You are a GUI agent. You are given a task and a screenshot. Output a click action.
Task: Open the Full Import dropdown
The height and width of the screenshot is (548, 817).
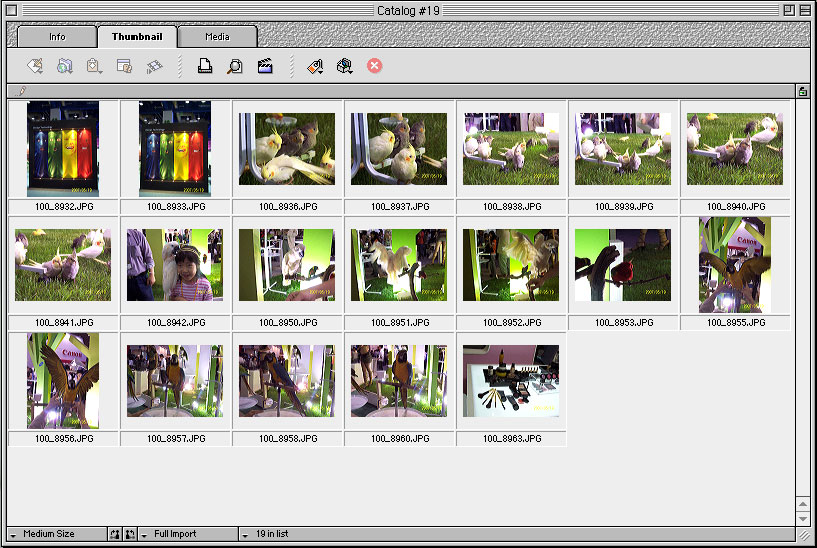tap(188, 534)
